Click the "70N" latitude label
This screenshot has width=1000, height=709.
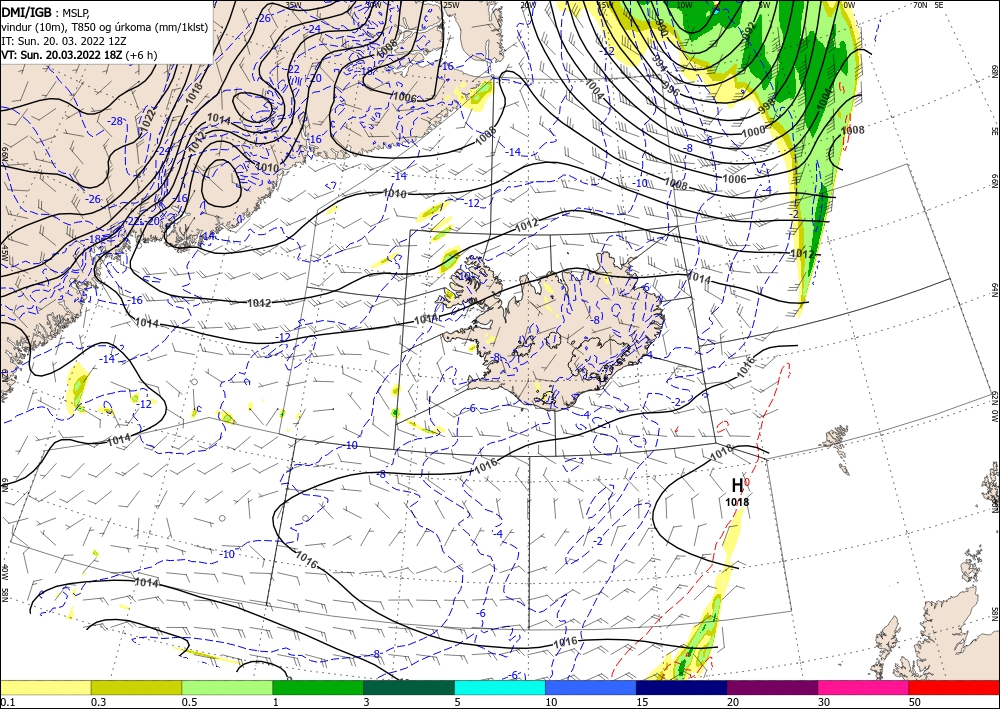920,5
